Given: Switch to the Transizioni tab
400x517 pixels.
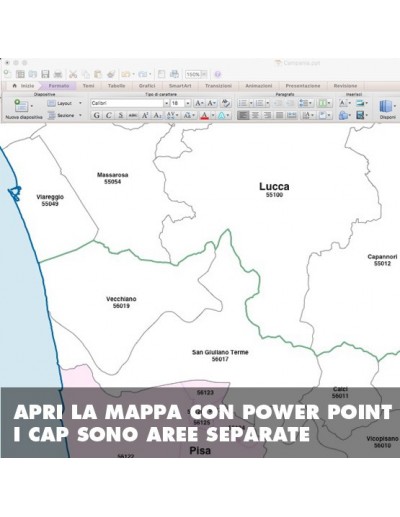Looking at the screenshot, I should point(218,86).
